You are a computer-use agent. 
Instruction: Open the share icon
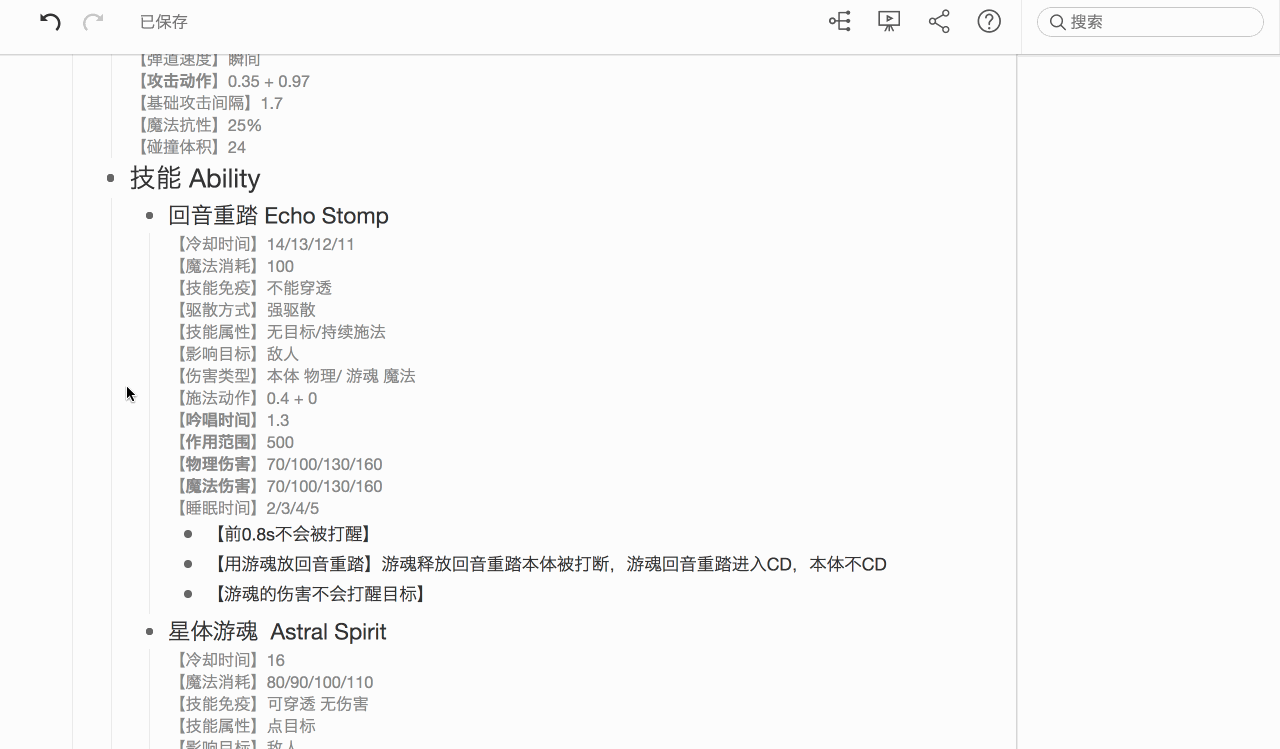(x=939, y=21)
